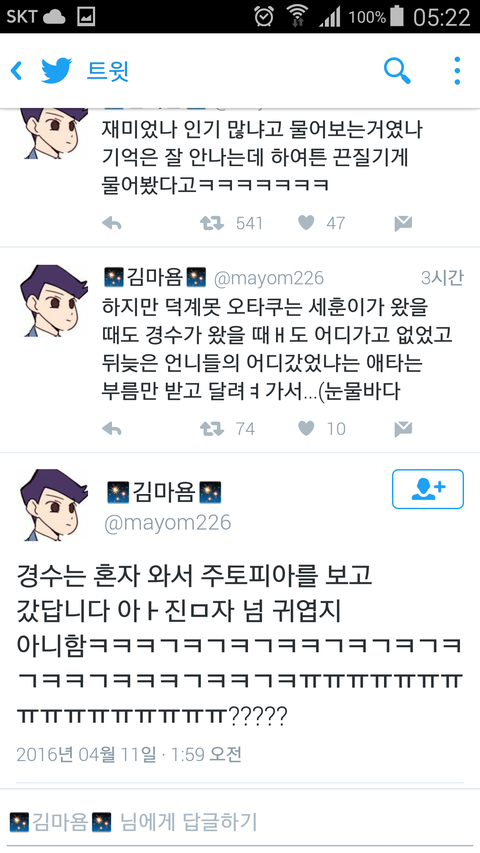Reply to the tweet with 74 retweets
The image size is (480, 853).
tap(112, 429)
